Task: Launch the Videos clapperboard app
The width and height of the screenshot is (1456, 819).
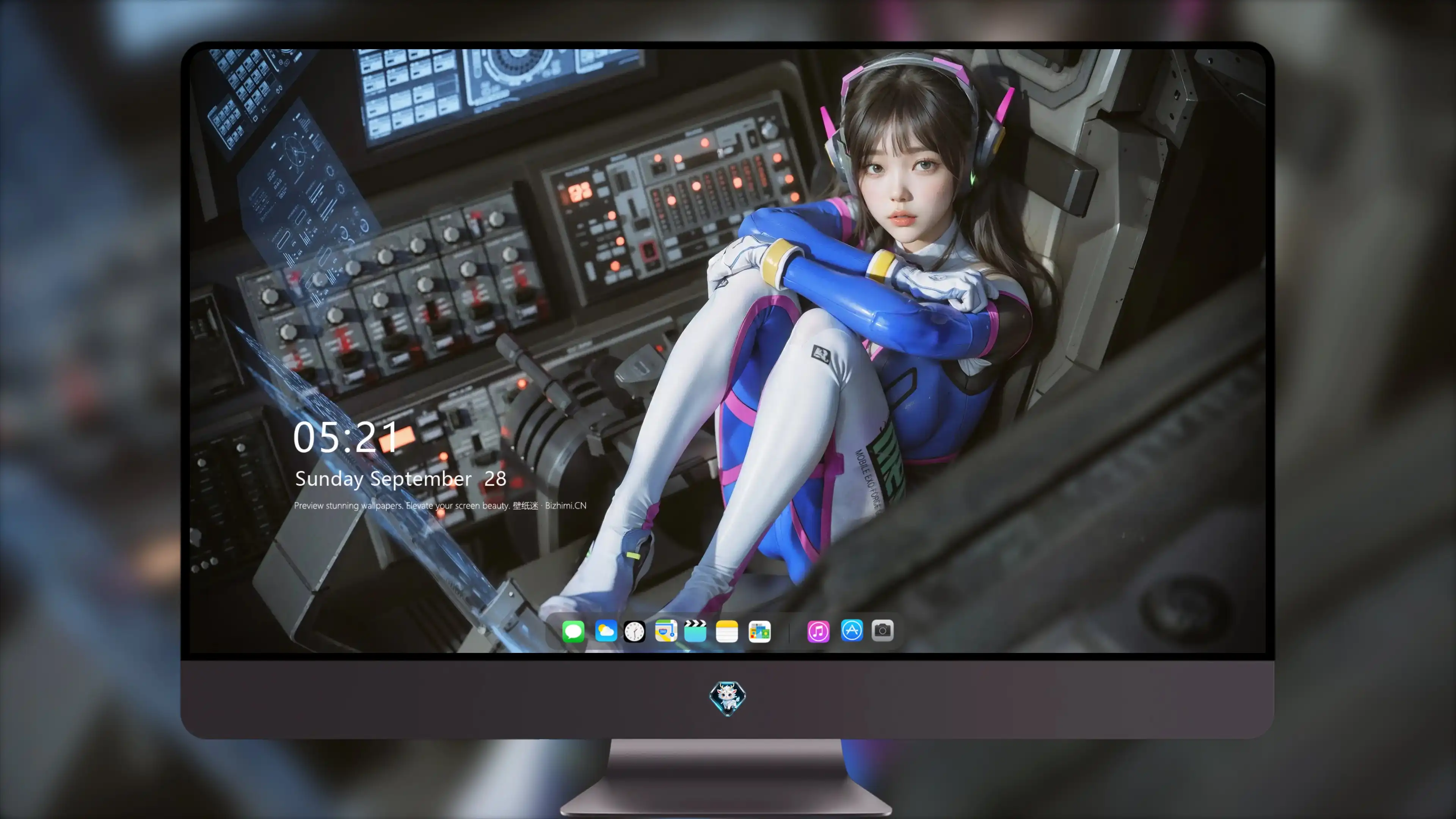Action: (695, 631)
